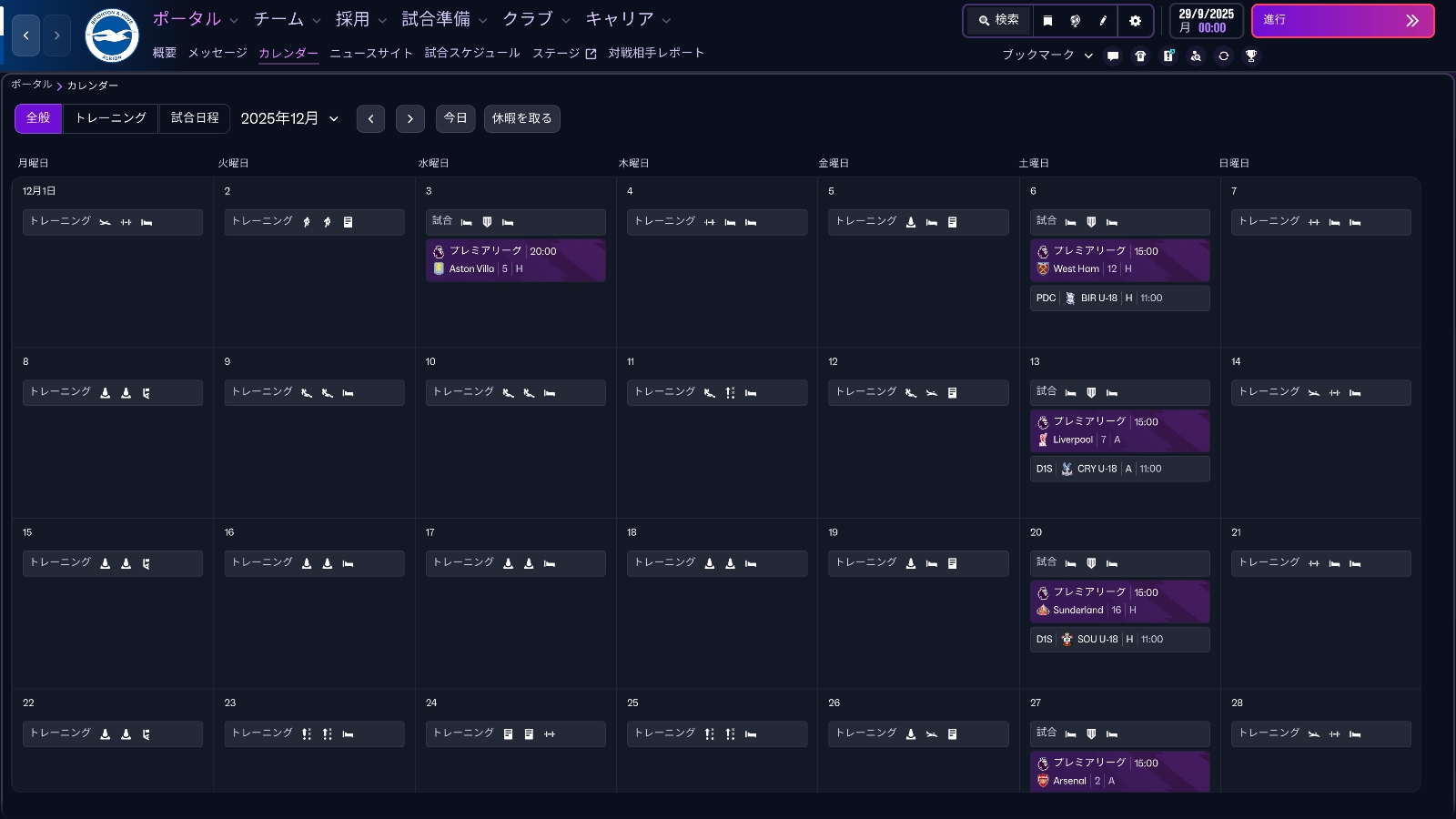Switch to the トレーニング calendar filter

click(x=110, y=118)
